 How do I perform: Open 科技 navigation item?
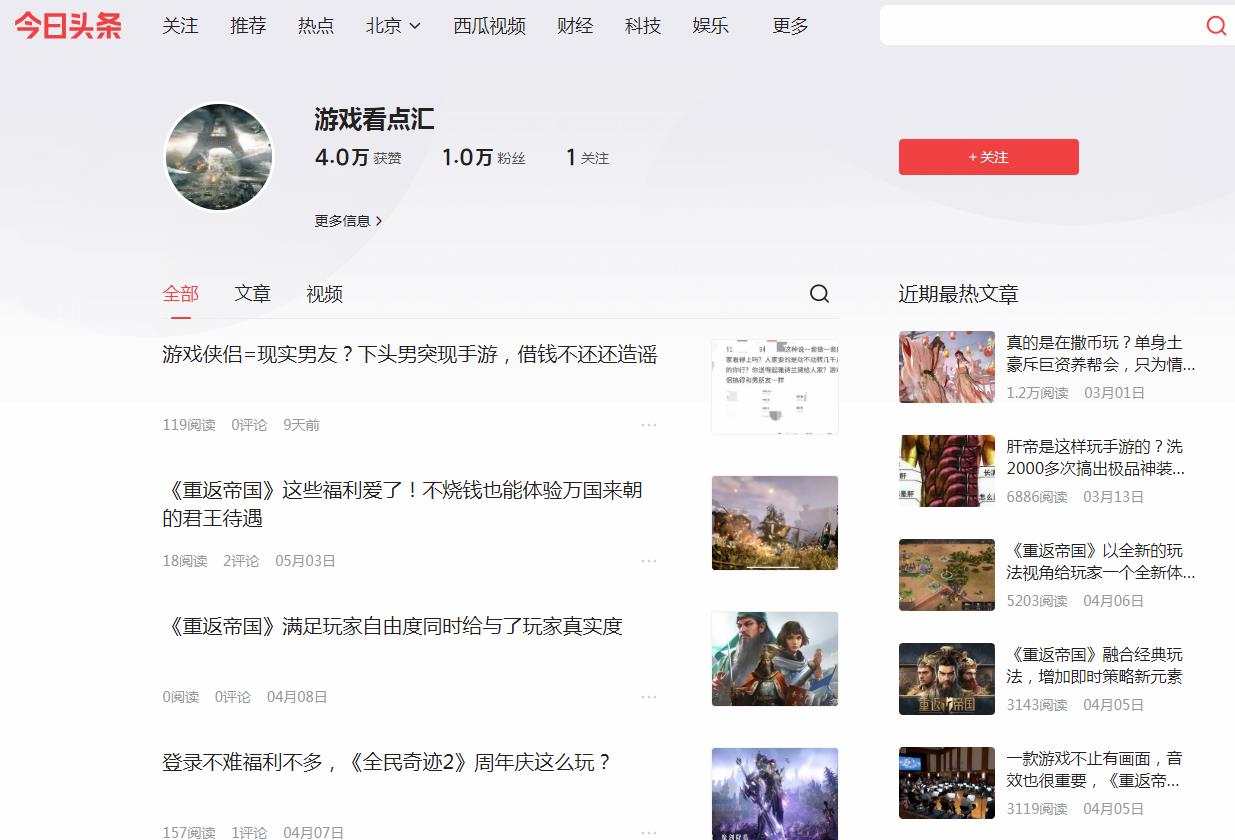tap(643, 26)
